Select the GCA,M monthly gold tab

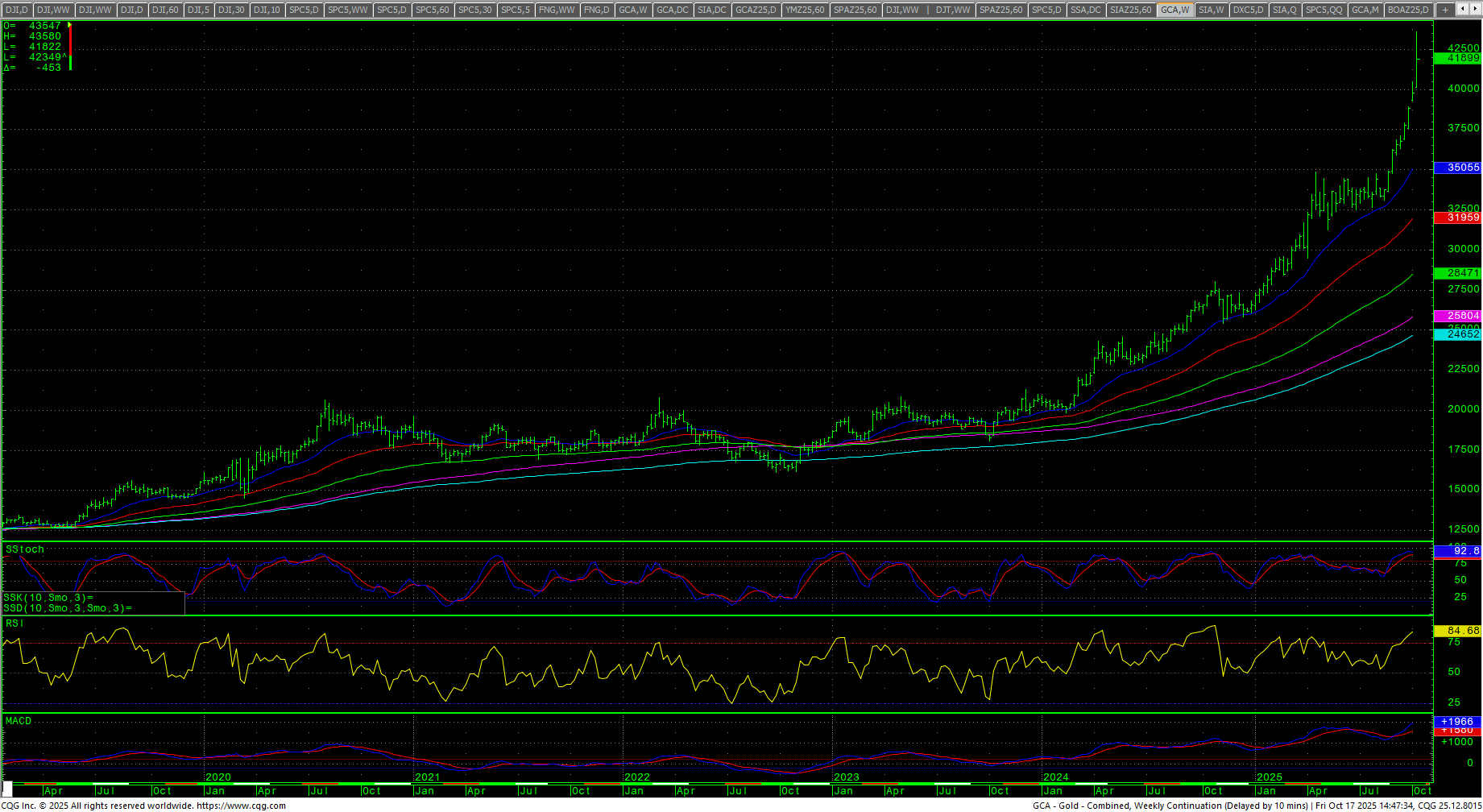(x=1365, y=10)
